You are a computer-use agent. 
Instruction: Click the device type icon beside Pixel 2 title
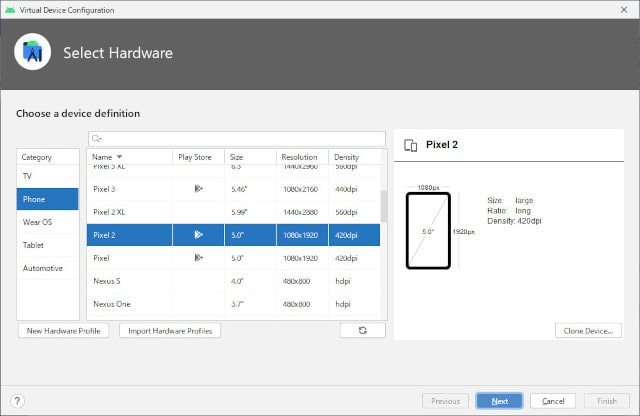pyautogui.click(x=410, y=145)
